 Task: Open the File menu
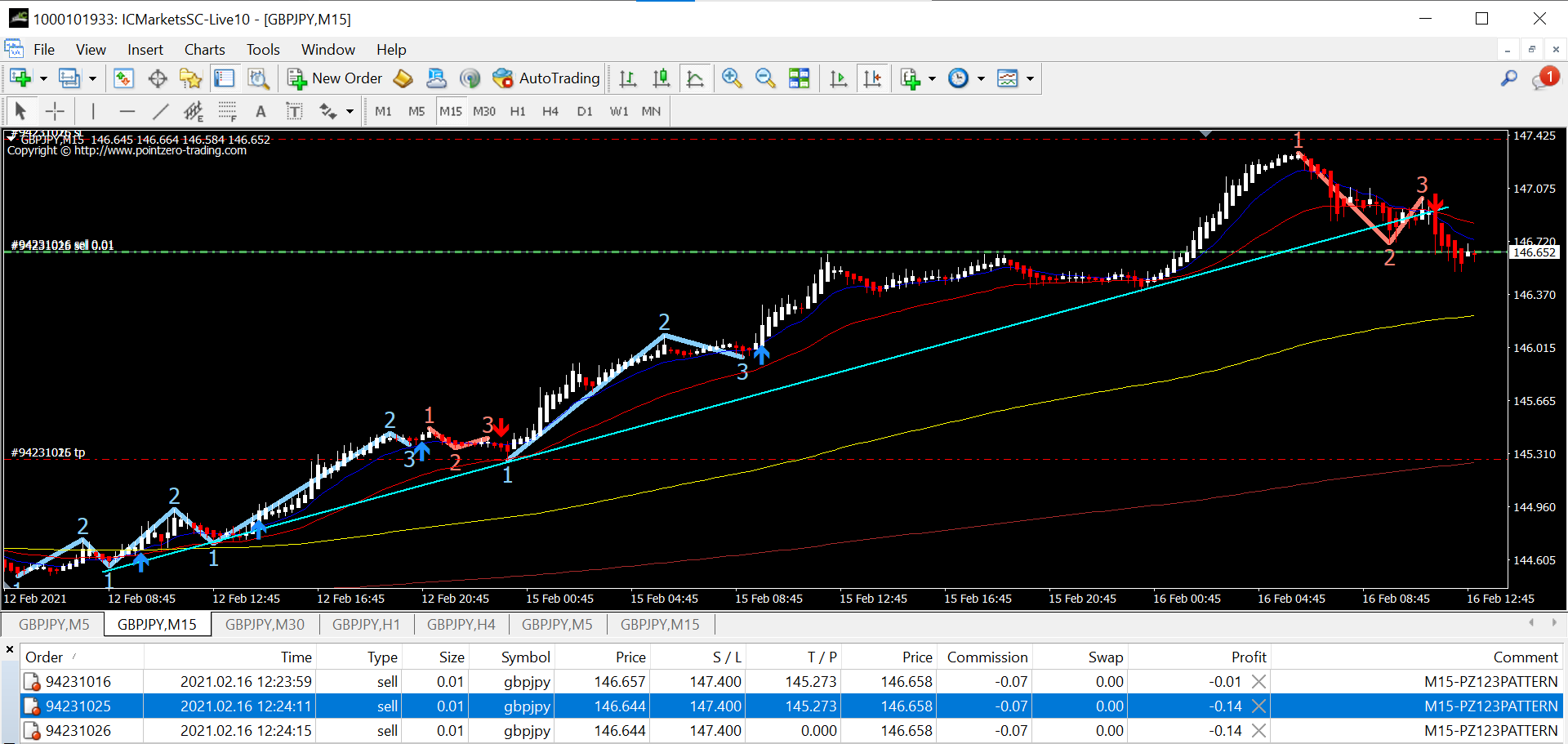point(44,50)
